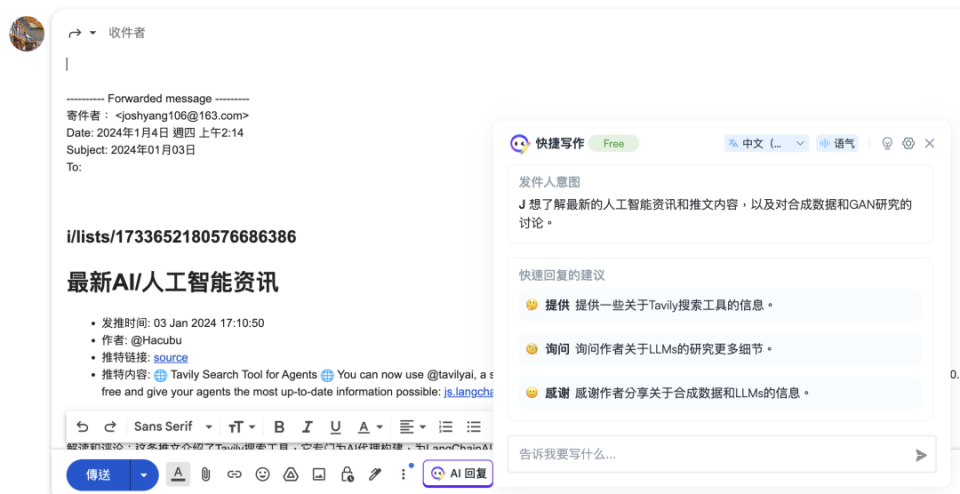Open the Sans Serif font dropdown
Screen dimensions: 960x494
[173, 427]
